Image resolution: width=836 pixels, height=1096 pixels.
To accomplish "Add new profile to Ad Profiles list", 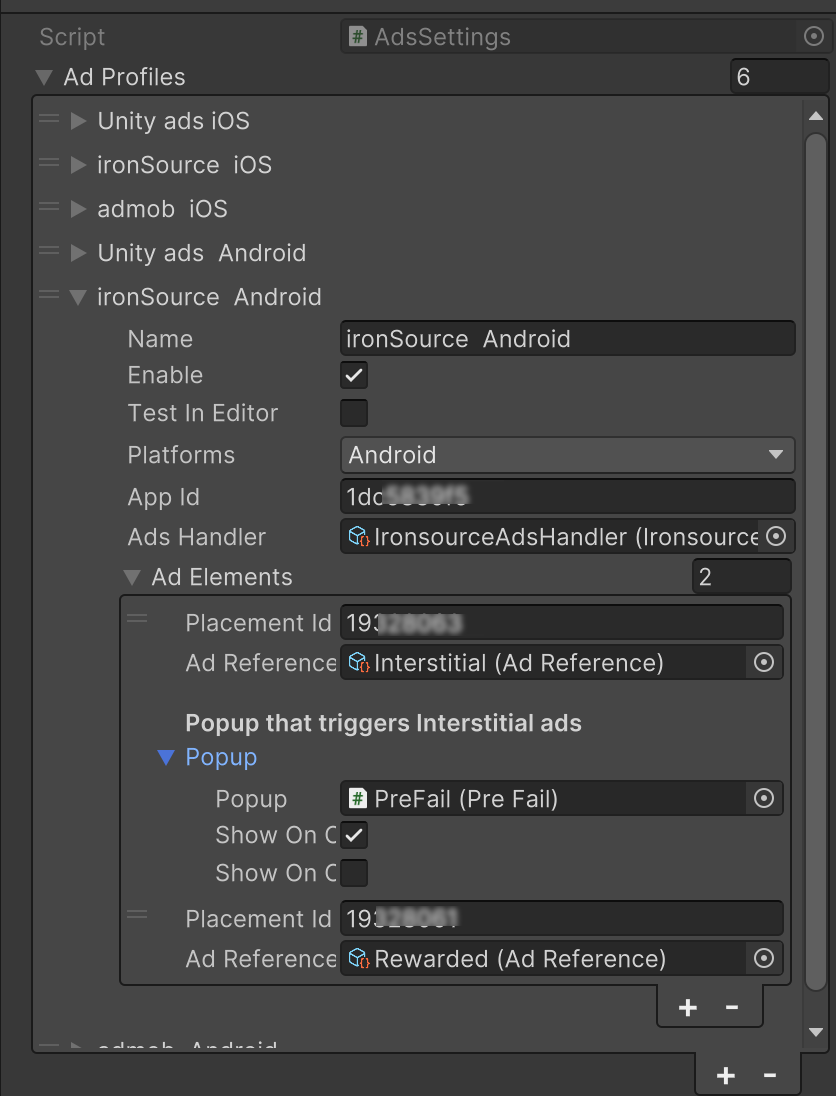I will [x=726, y=1075].
